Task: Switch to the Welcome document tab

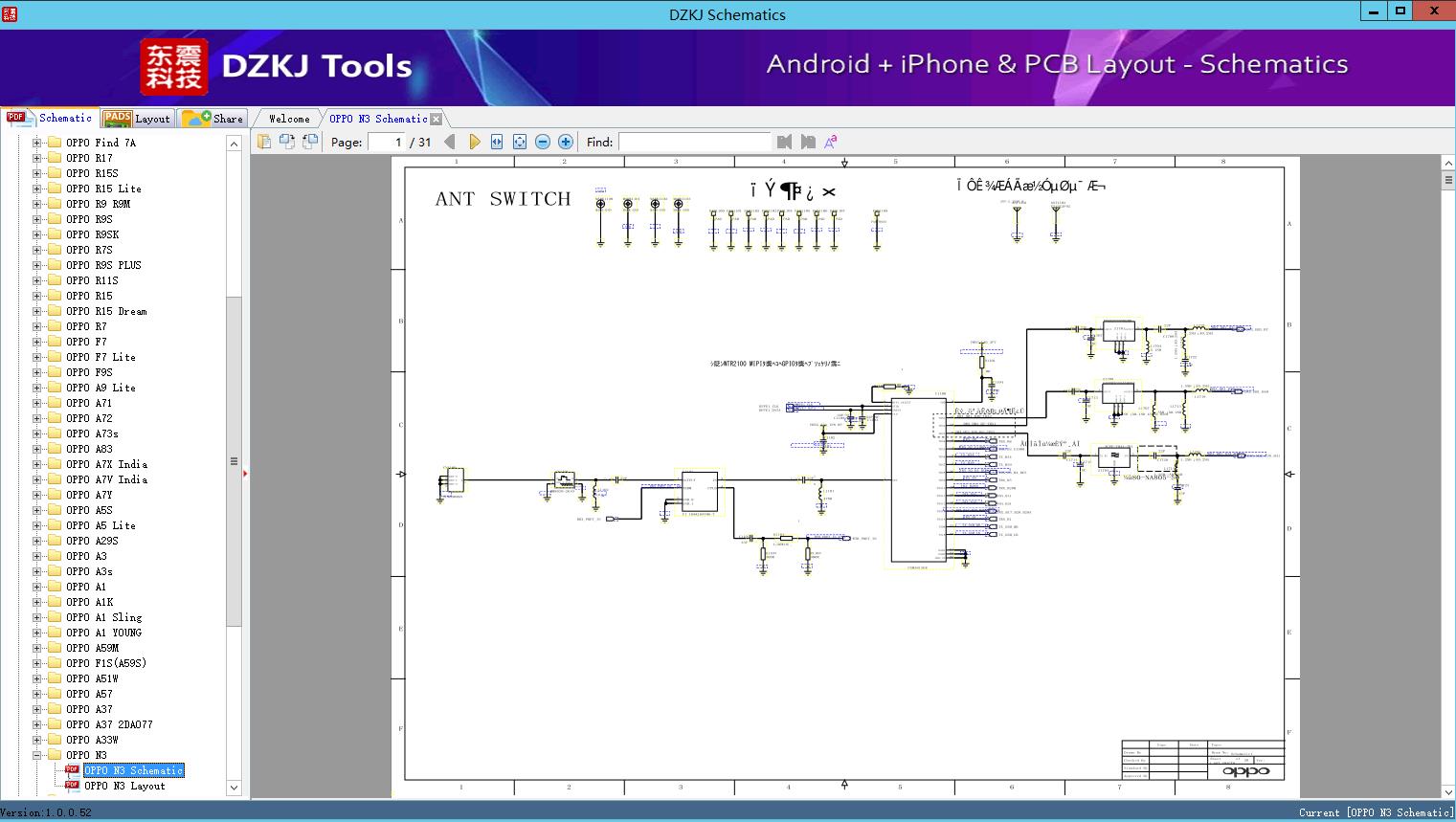Action: pos(289,119)
